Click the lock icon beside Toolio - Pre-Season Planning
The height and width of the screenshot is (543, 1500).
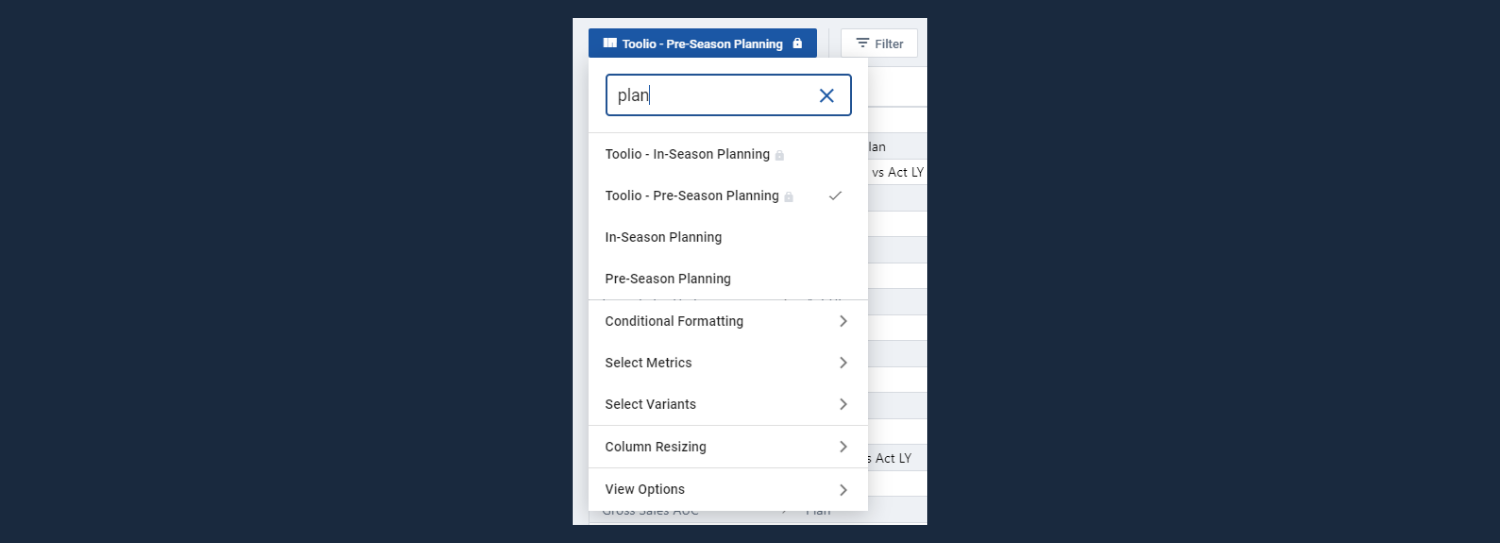click(x=789, y=197)
